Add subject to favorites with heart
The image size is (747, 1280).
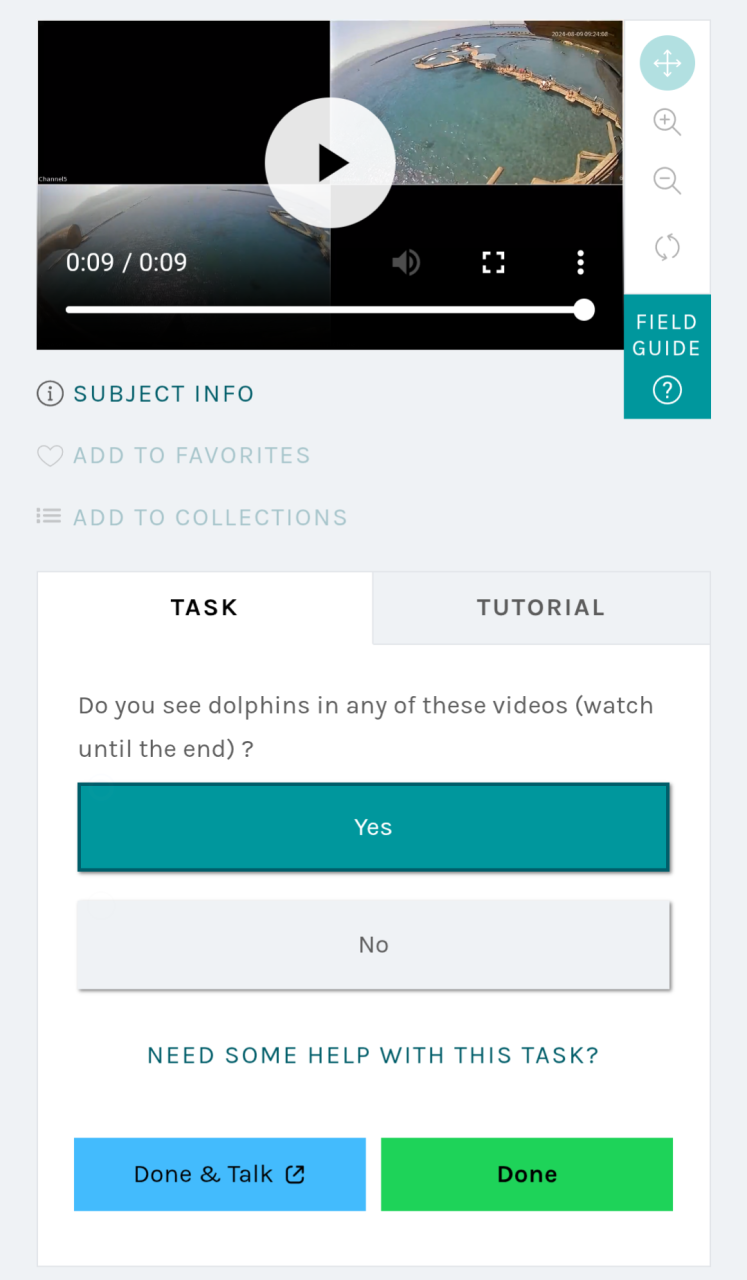click(x=174, y=456)
